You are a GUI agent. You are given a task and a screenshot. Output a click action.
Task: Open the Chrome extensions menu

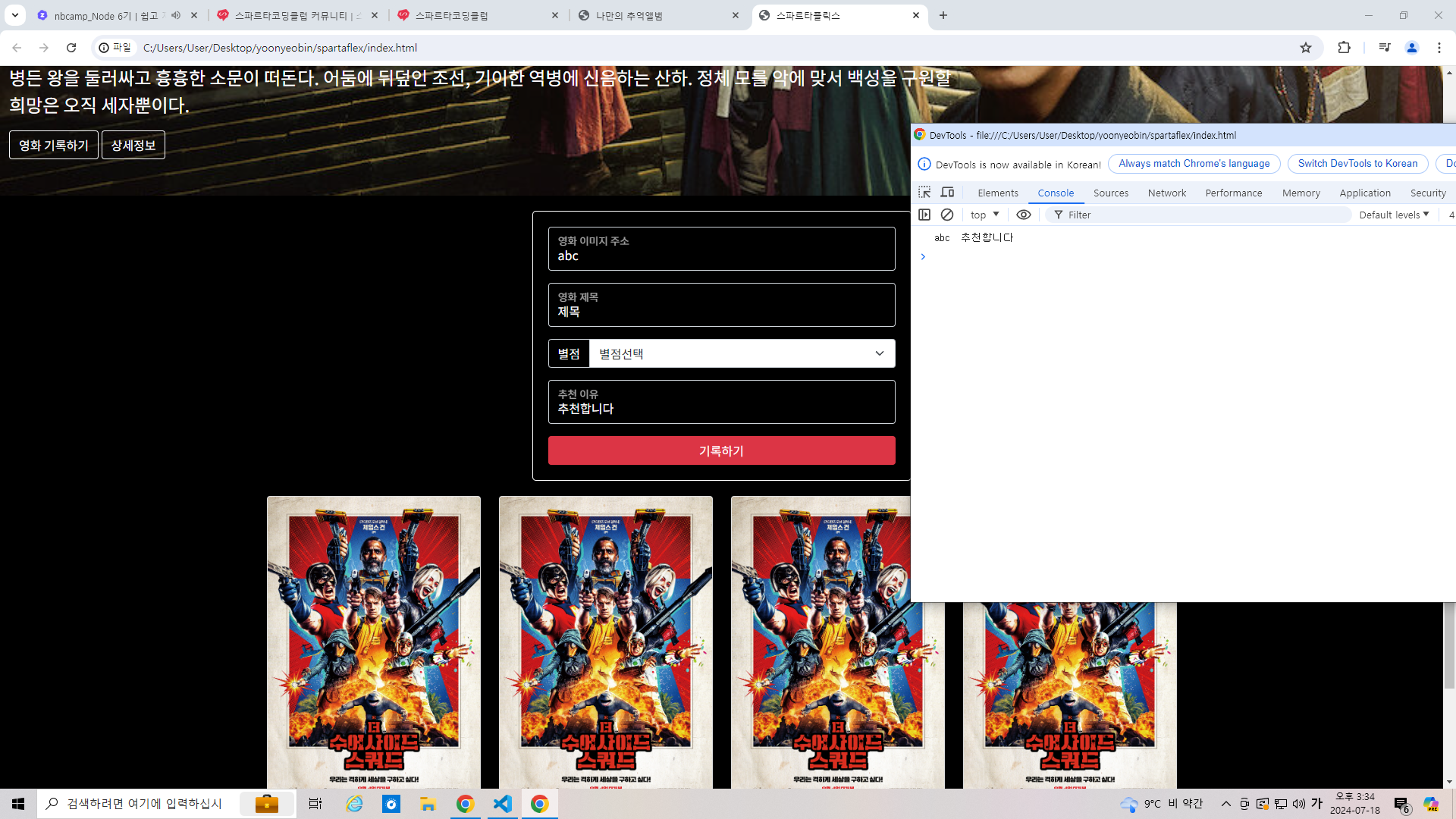tap(1344, 48)
